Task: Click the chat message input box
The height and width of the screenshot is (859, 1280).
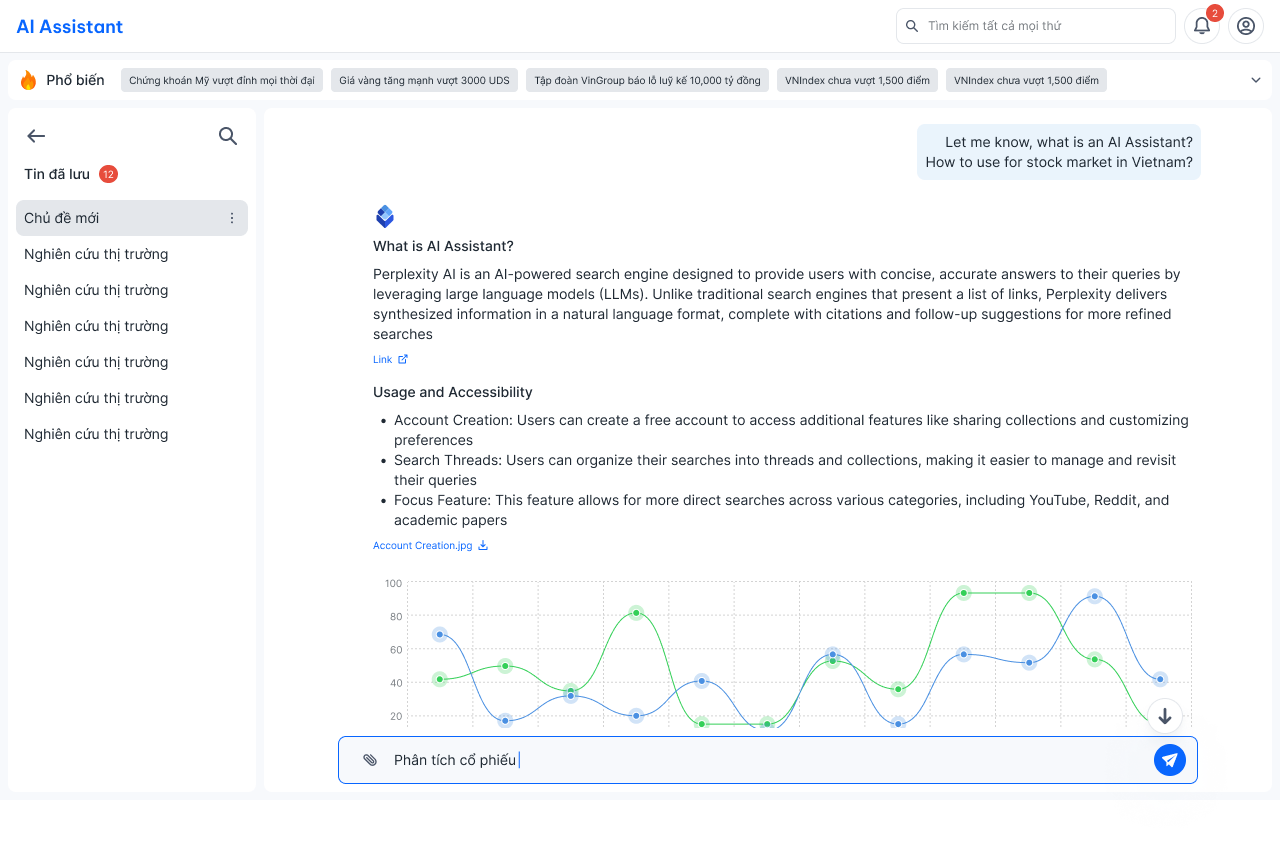Action: [x=760, y=760]
